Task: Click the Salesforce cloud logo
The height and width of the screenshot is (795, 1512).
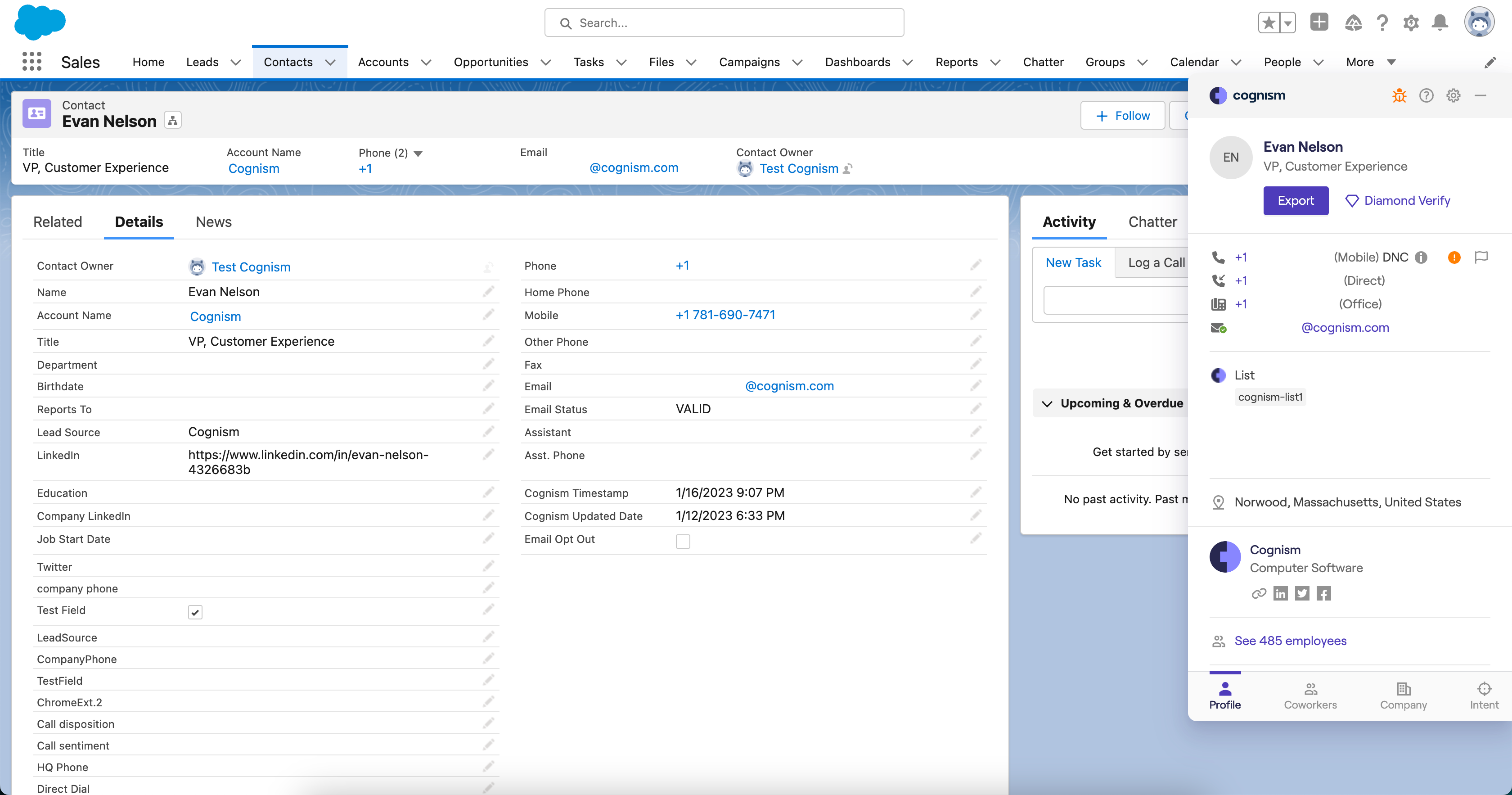Action: point(40,23)
